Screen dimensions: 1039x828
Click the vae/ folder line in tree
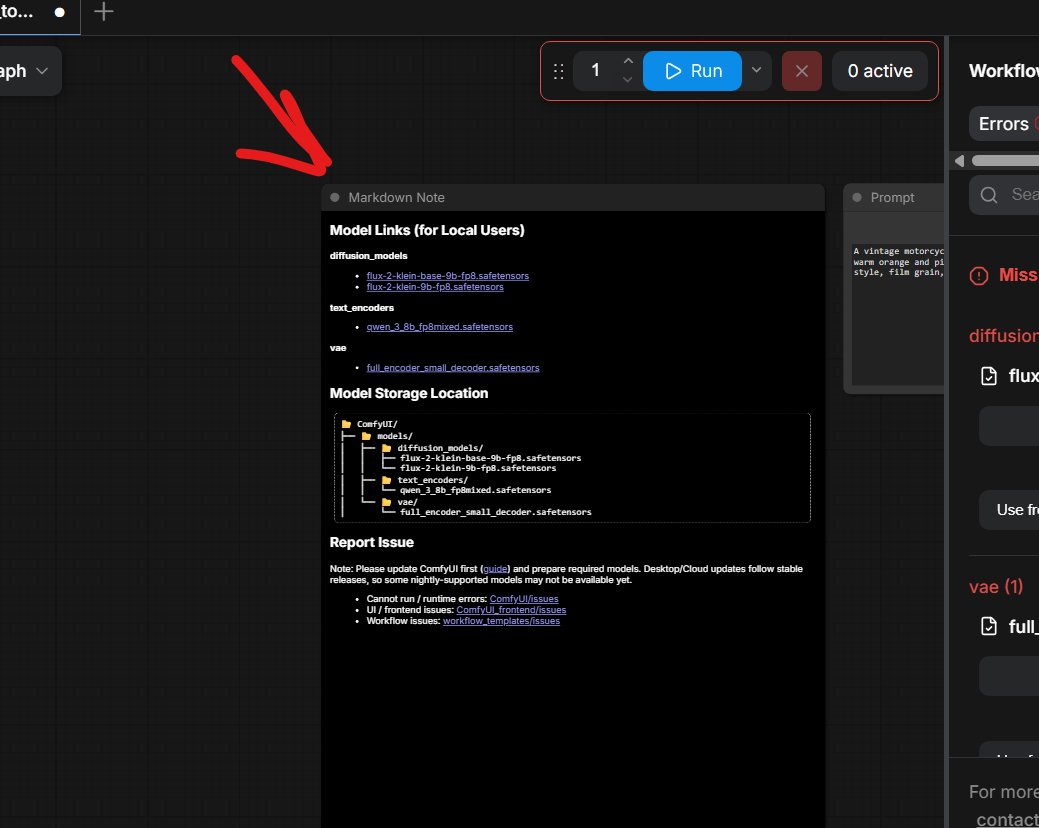(x=400, y=502)
